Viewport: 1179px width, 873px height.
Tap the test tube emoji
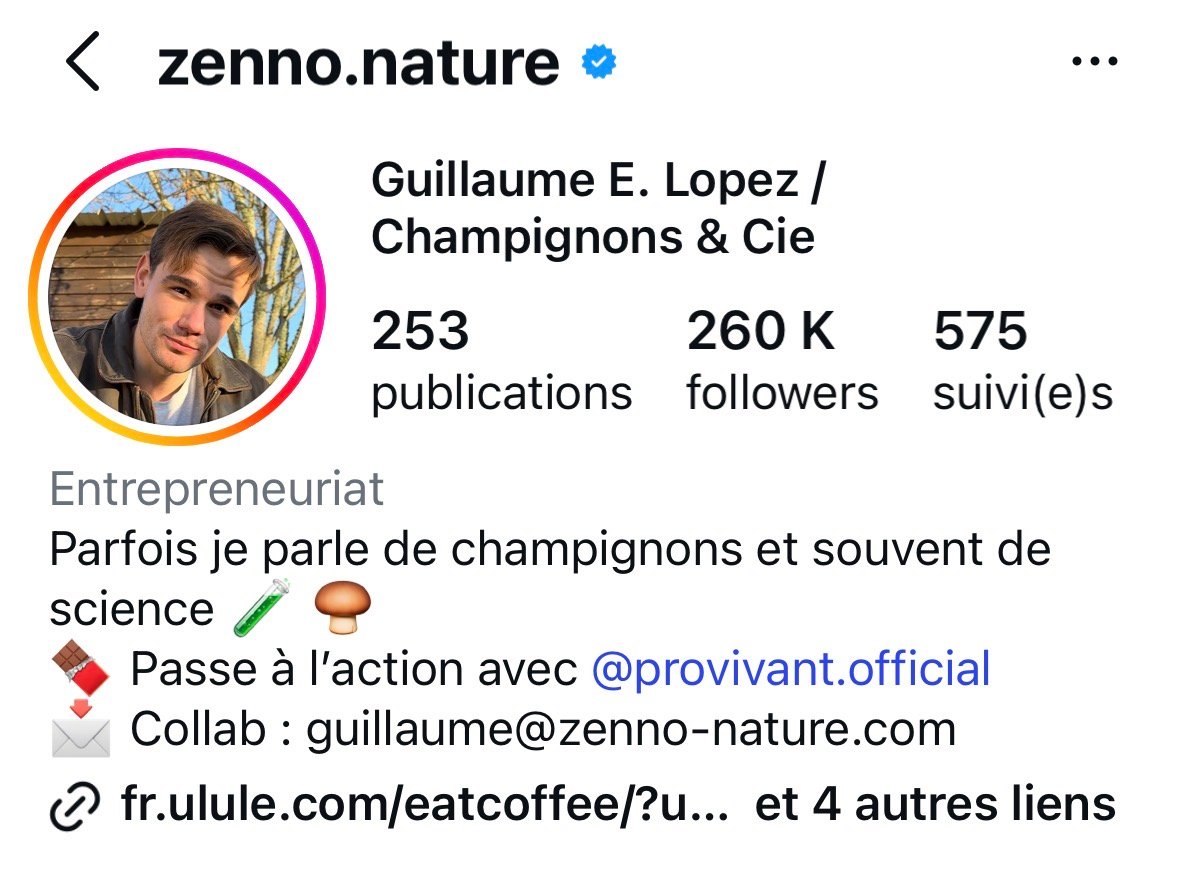(x=262, y=607)
